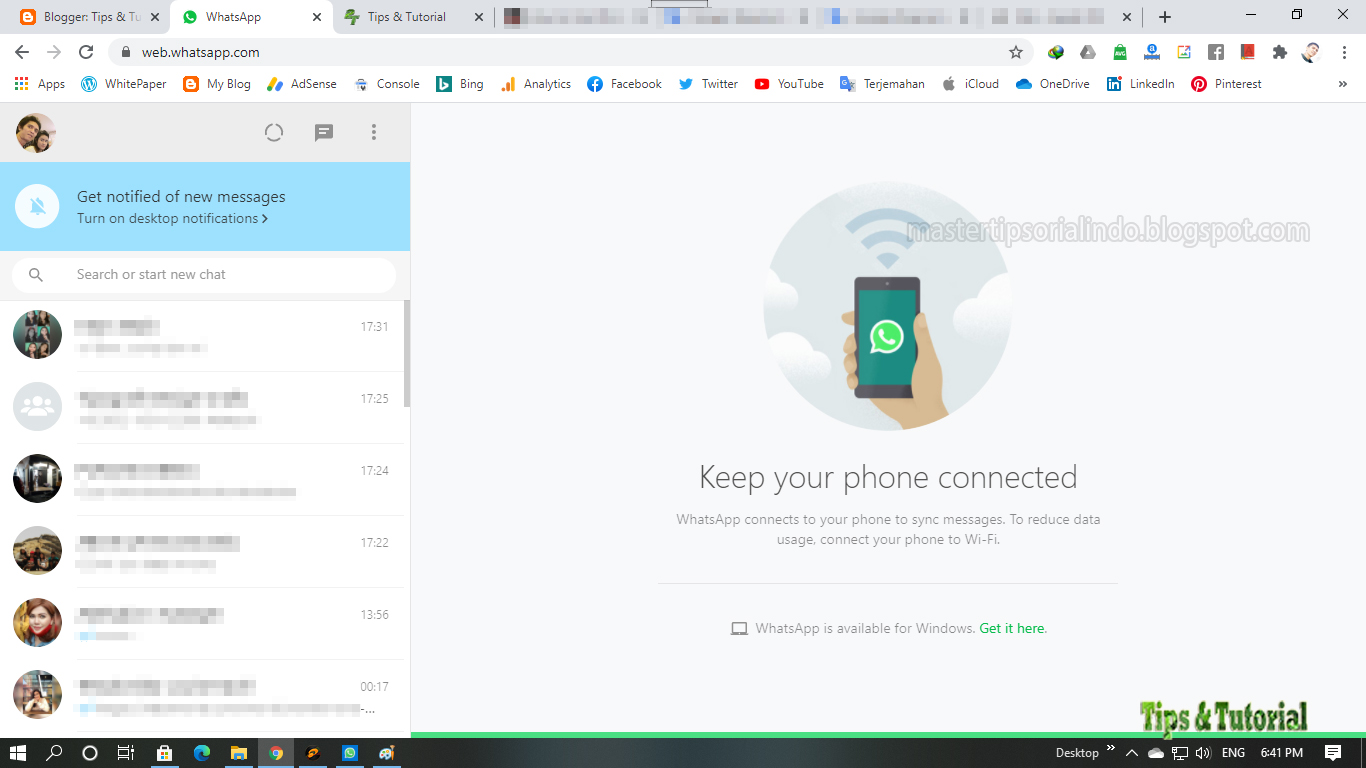
Task: Open Terjemahan bookmark
Action: (883, 84)
